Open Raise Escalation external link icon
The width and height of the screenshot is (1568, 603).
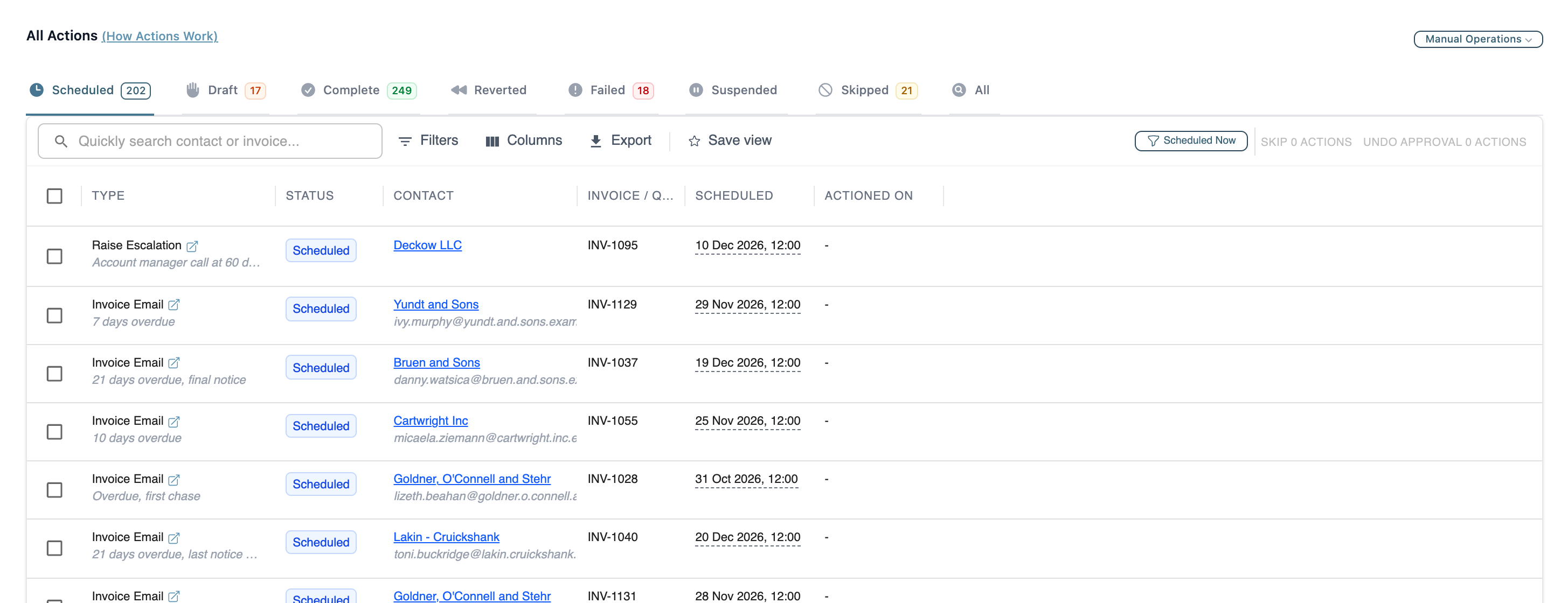click(192, 246)
